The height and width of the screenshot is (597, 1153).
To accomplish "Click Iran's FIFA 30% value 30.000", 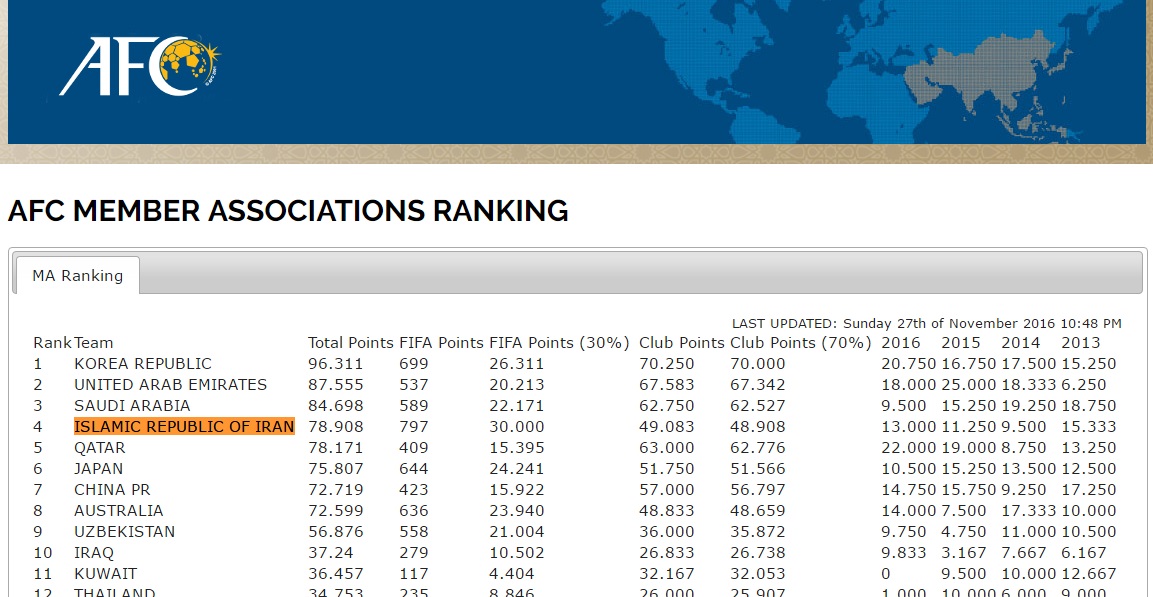I will [x=517, y=426].
